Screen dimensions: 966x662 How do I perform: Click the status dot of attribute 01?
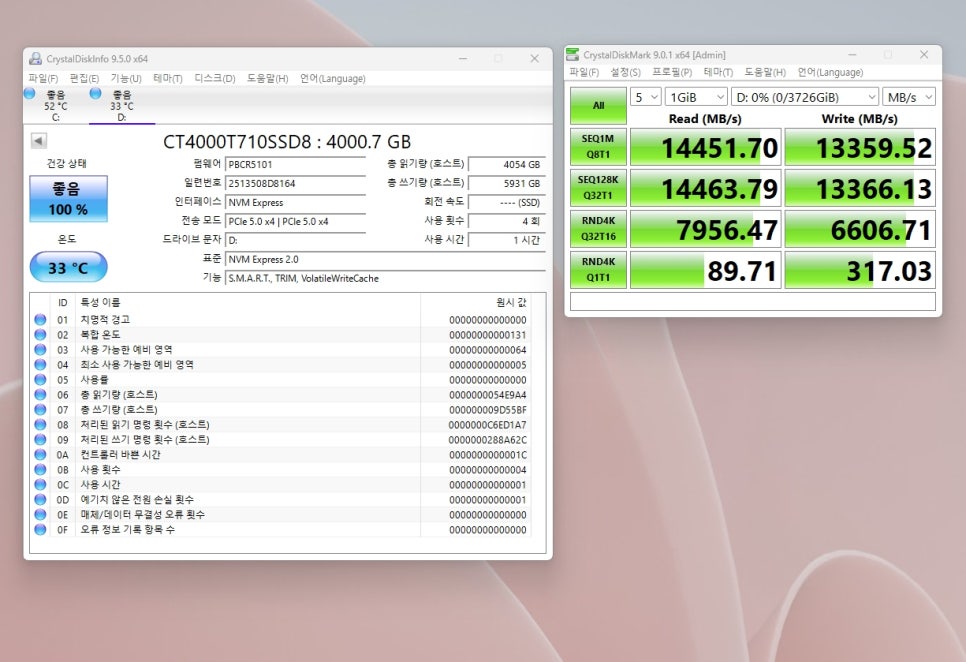point(41,320)
